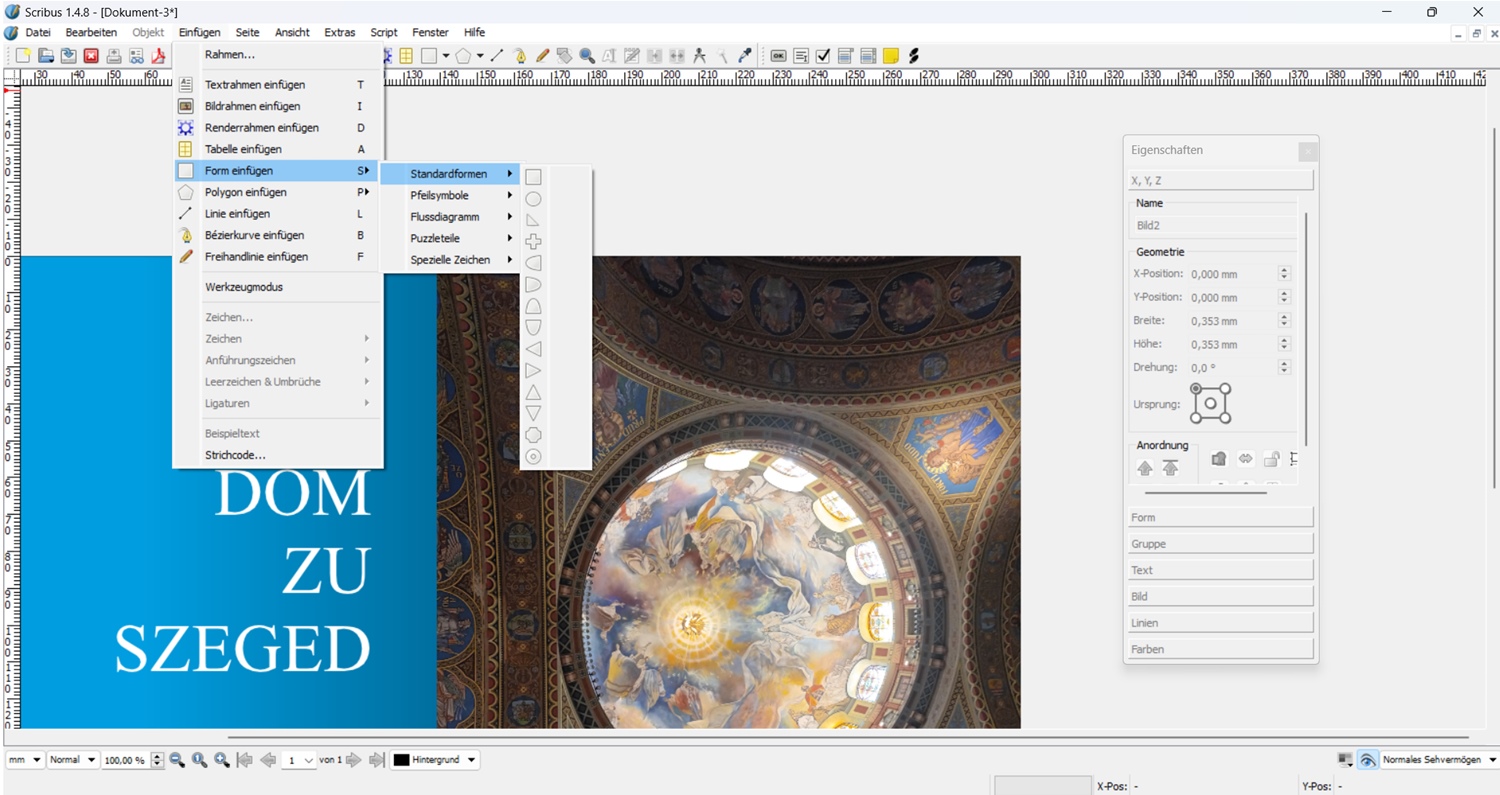Viewport: 1500px width, 795px height.
Task: Click the black Hintergrund layer color swatch
Action: point(401,760)
